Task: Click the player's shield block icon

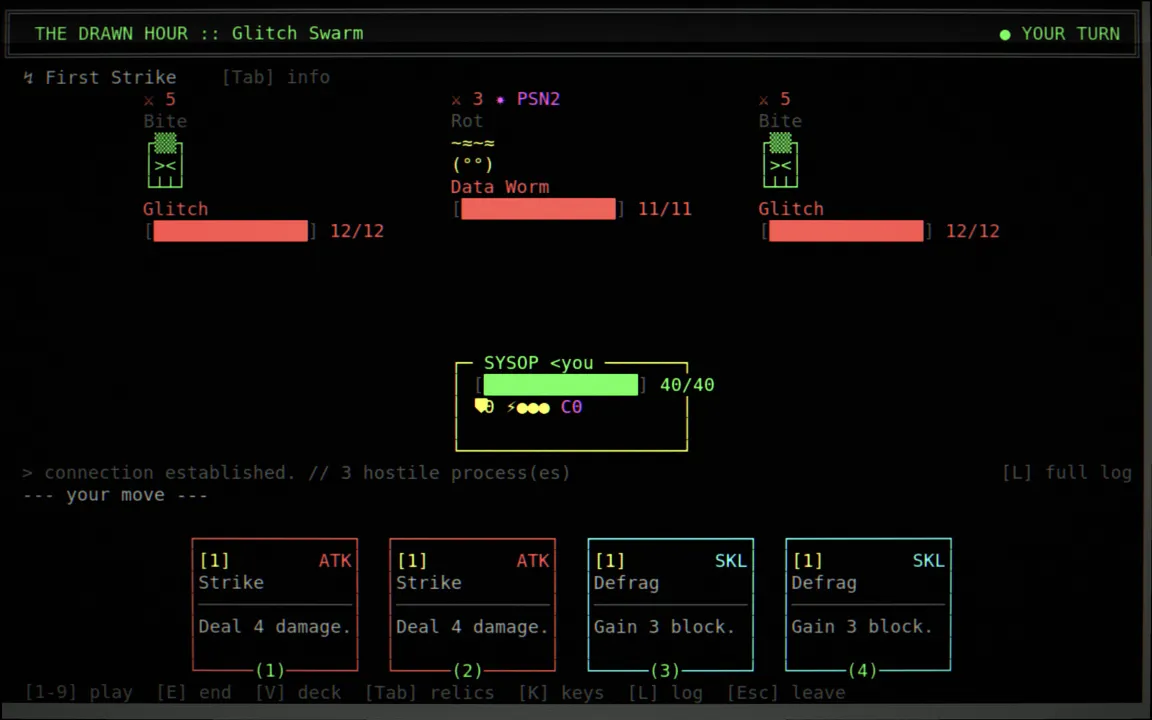Action: [x=484, y=406]
